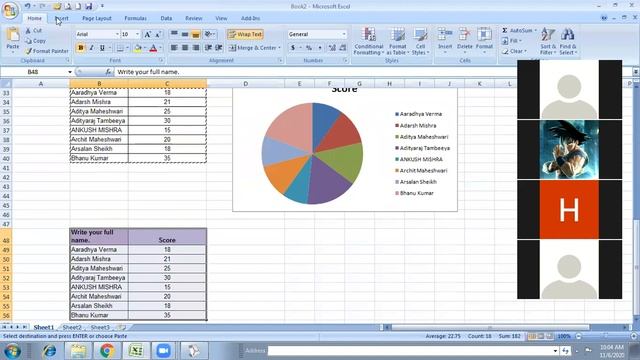This screenshot has height=360, width=640.
Task: Click the formula bar text
Action: coord(148,72)
